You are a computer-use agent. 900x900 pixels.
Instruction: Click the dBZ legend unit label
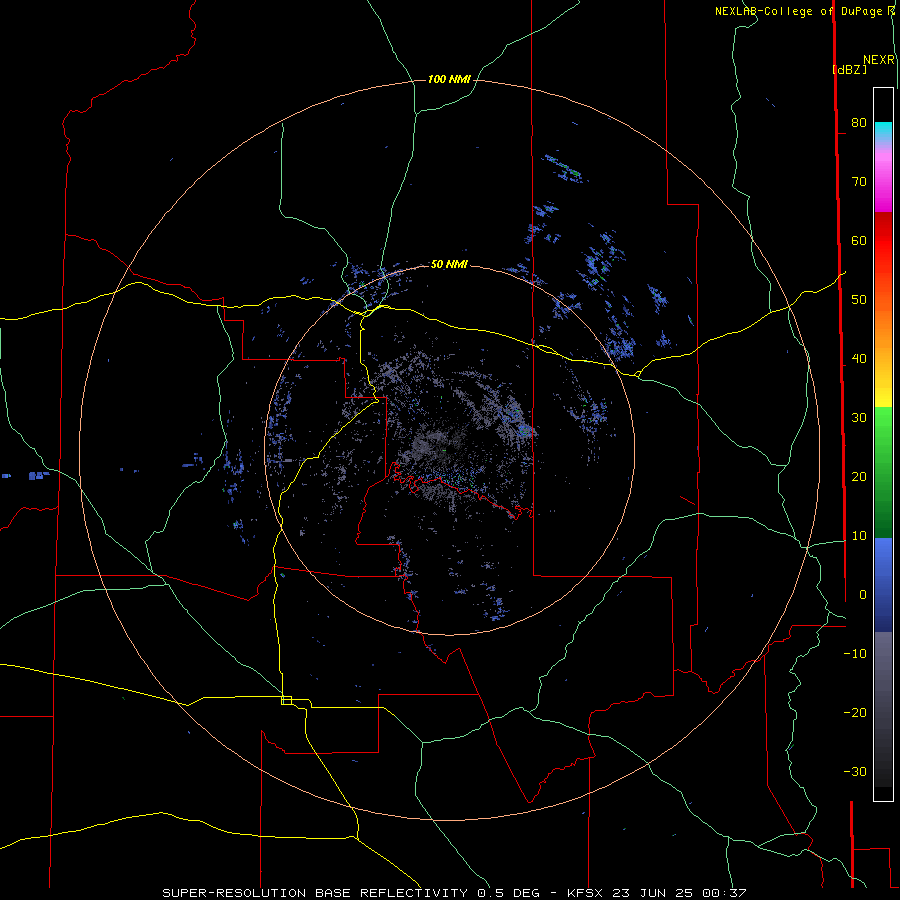point(849,69)
